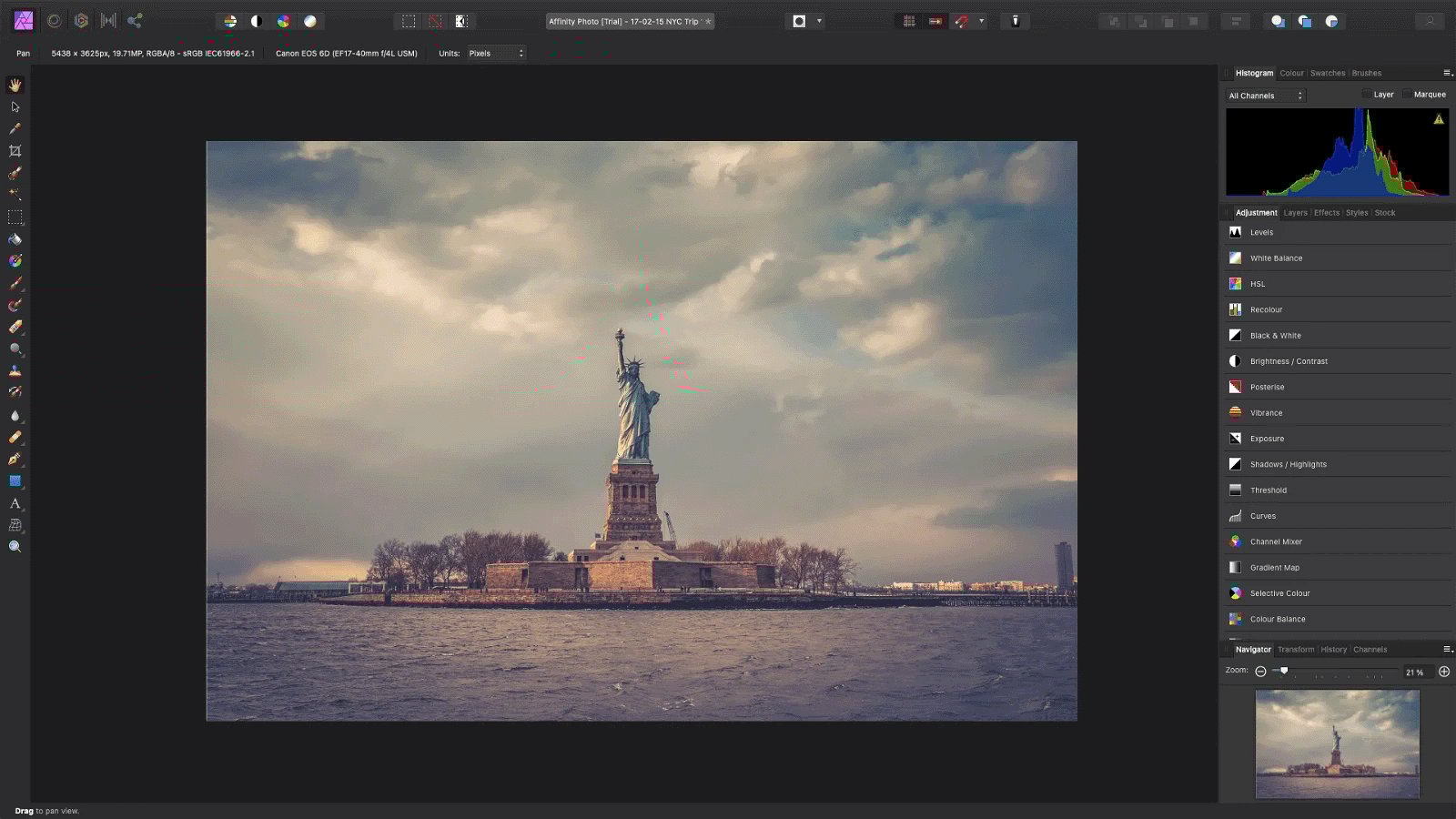The width and height of the screenshot is (1456, 819).
Task: Activate the rectangular Marquee selection tool
Action: tap(15, 217)
